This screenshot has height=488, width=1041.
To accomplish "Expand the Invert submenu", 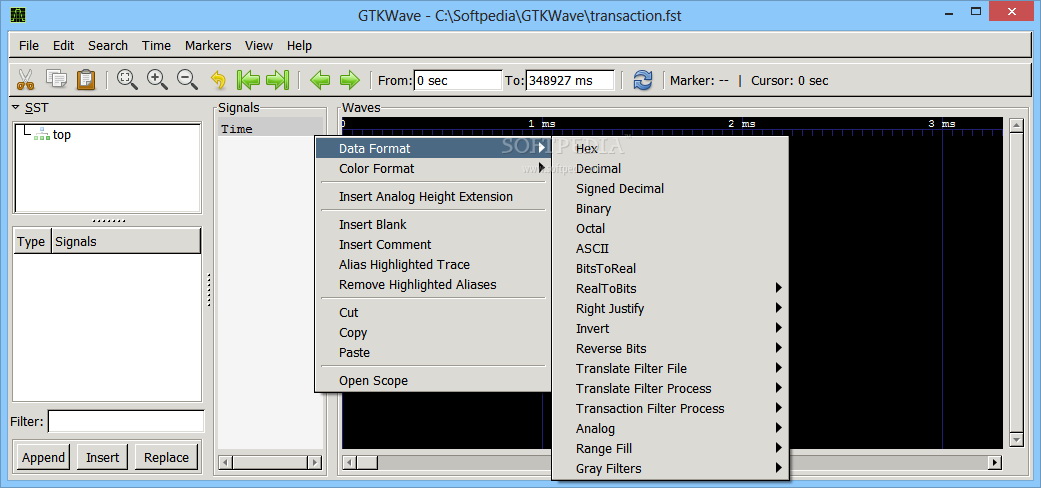I will coord(670,328).
